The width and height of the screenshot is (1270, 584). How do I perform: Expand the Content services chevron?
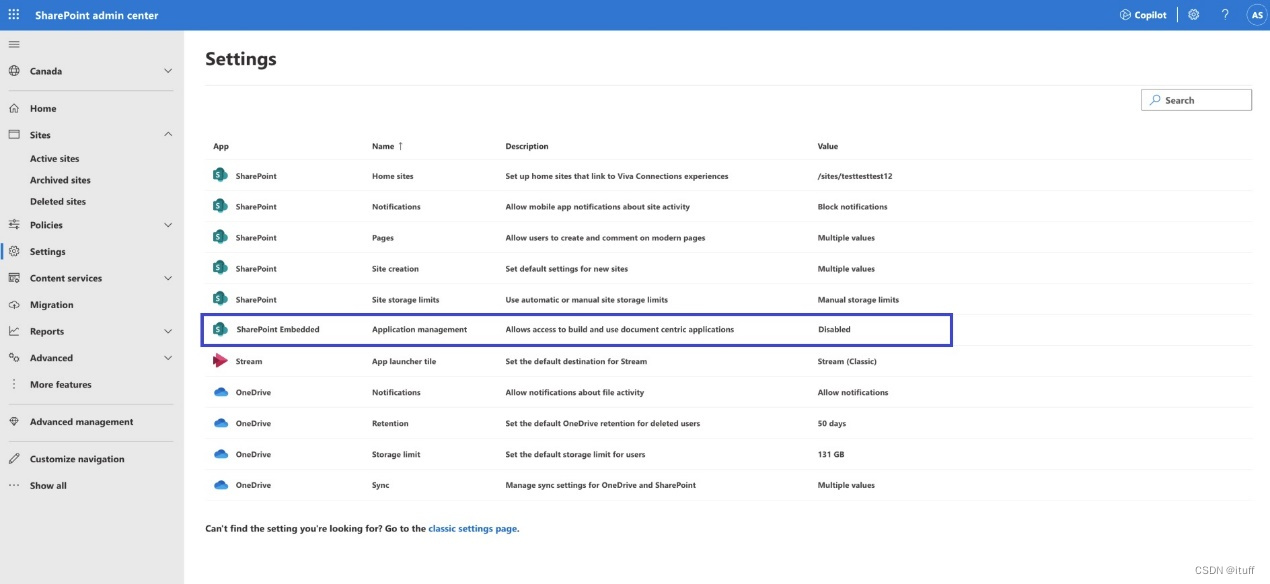168,278
